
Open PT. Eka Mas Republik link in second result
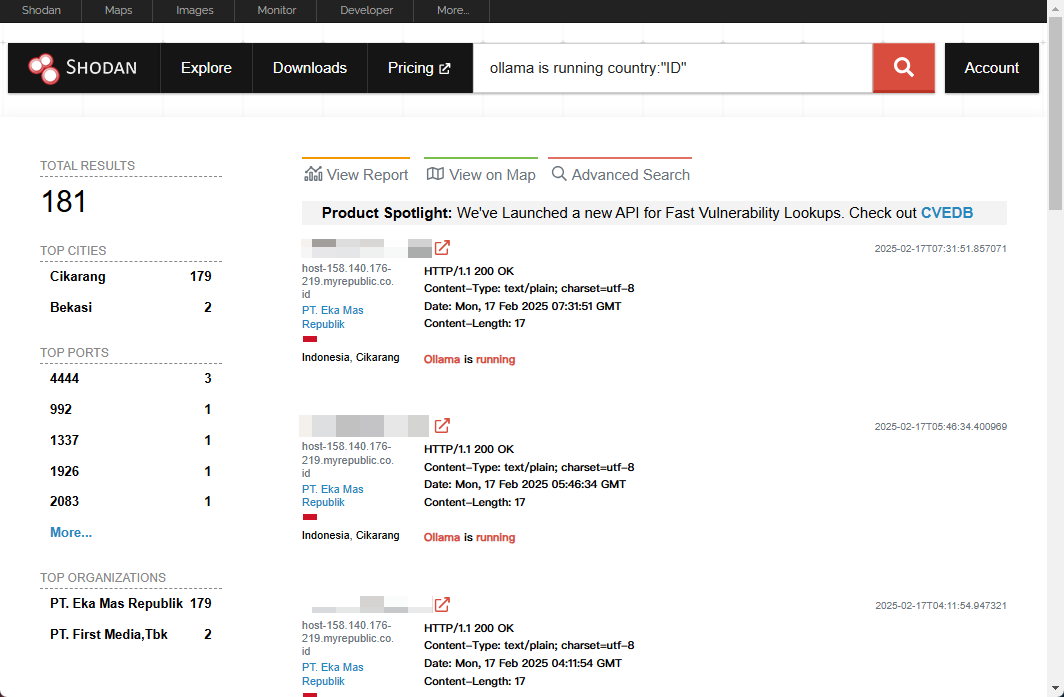click(x=332, y=495)
